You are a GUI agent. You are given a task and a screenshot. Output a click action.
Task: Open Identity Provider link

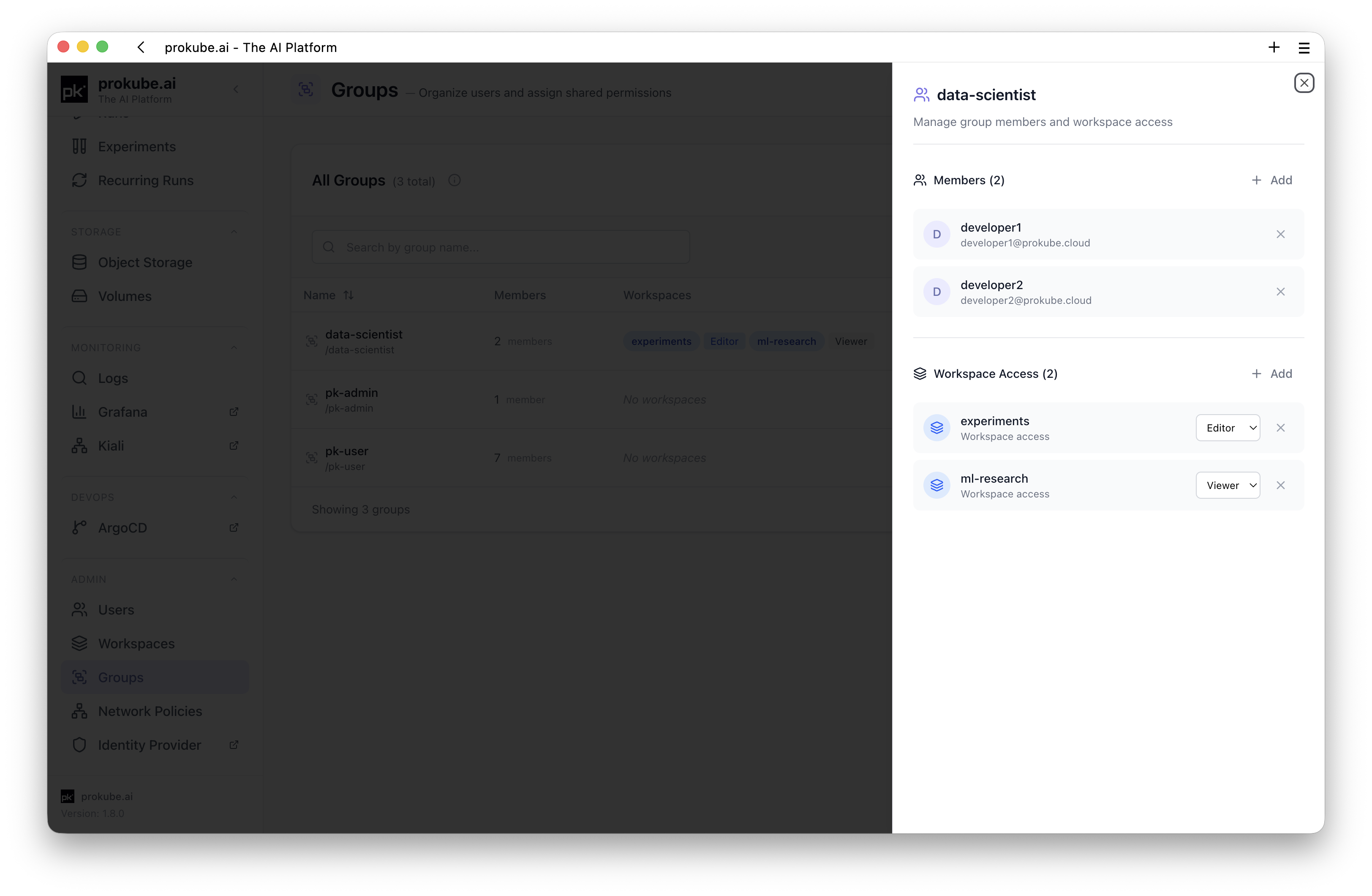pos(155,746)
